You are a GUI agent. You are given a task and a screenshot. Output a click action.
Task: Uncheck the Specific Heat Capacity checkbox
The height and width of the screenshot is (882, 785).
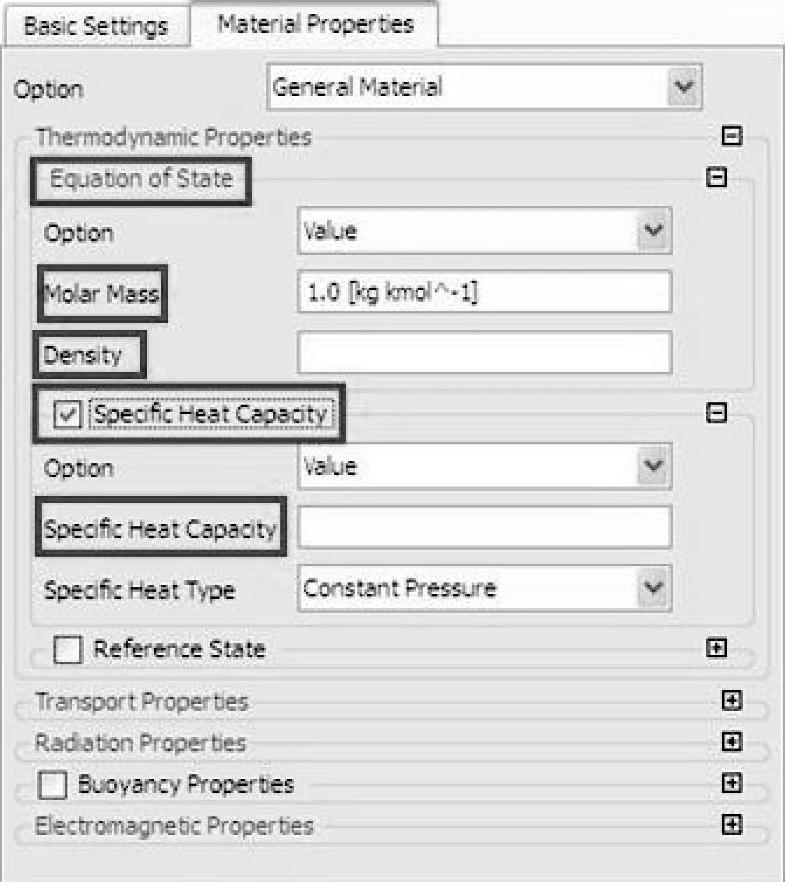point(66,413)
